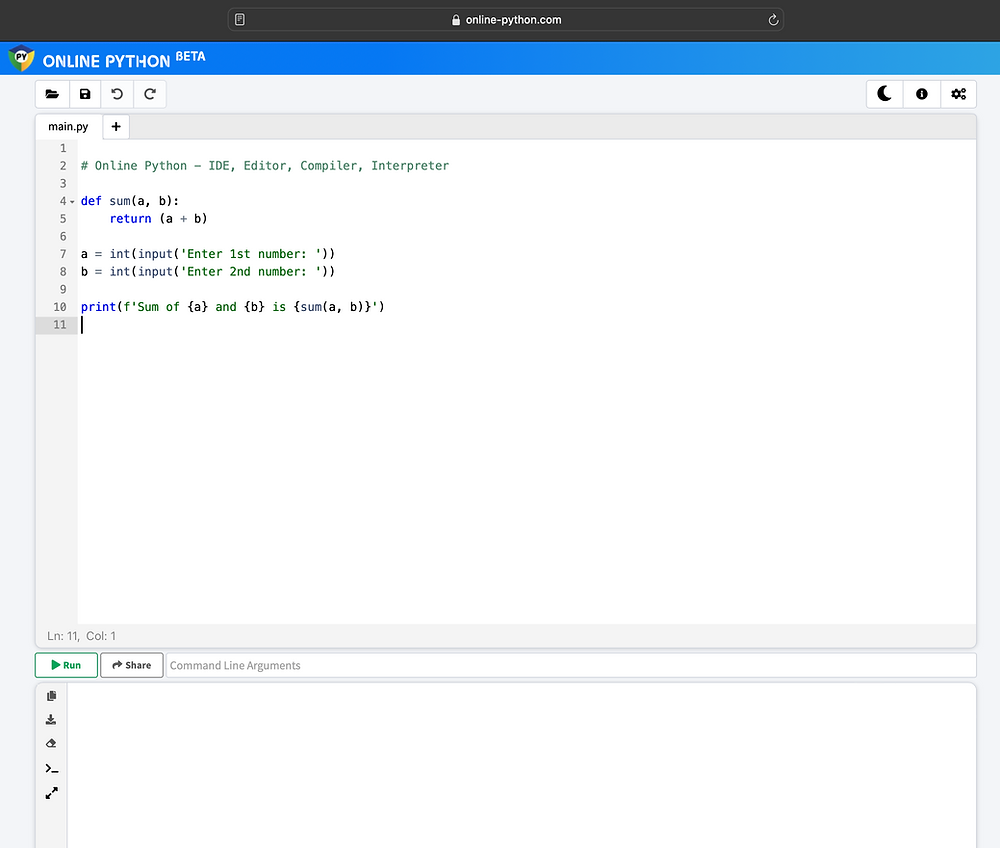Collapse the def sum fold arrow on line 4

[72, 201]
